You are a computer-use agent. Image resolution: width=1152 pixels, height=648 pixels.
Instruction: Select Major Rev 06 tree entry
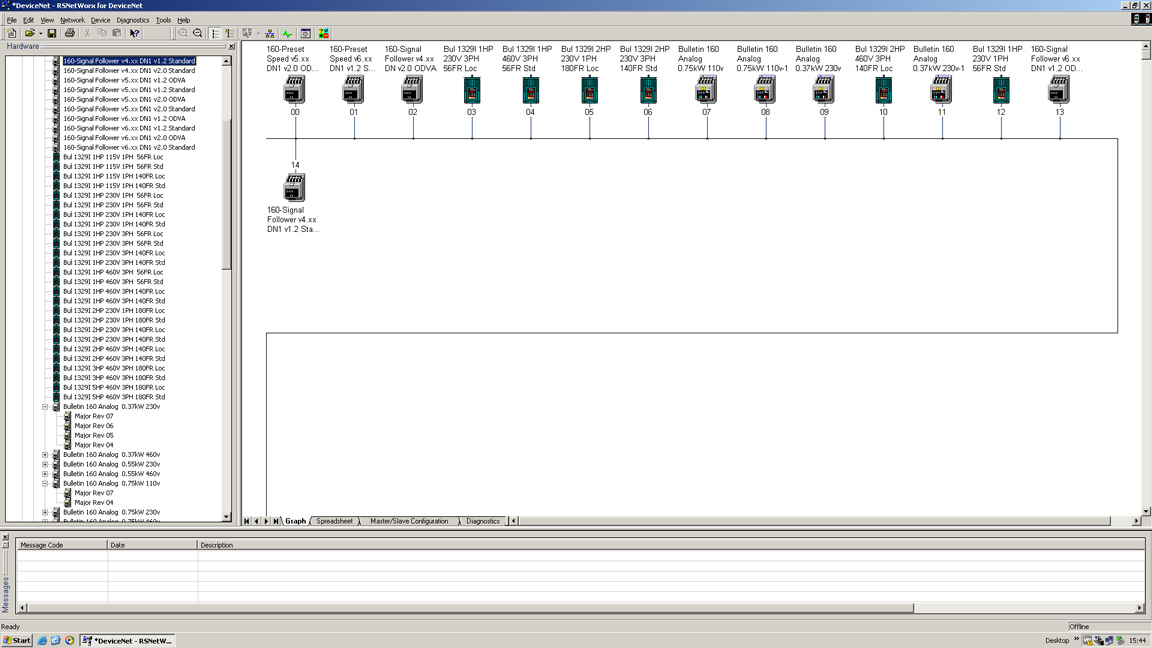pyautogui.click(x=94, y=425)
